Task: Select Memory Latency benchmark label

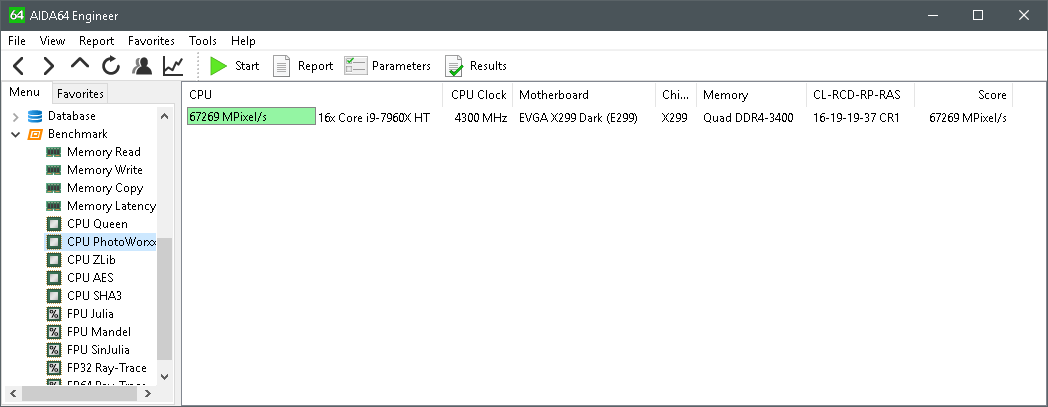Action: click(x=112, y=207)
